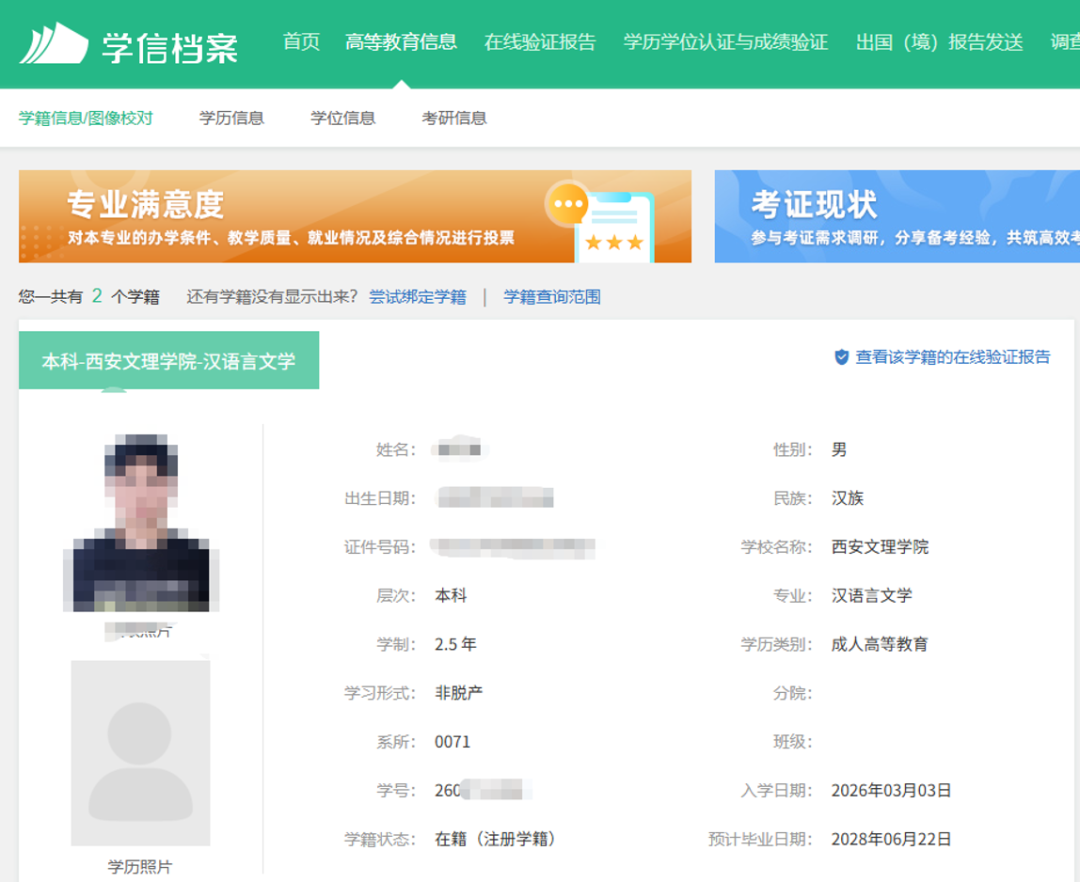Select the 成人高等教育 value
Screen dimensions: 1080x882
pyautogui.click(x=880, y=644)
